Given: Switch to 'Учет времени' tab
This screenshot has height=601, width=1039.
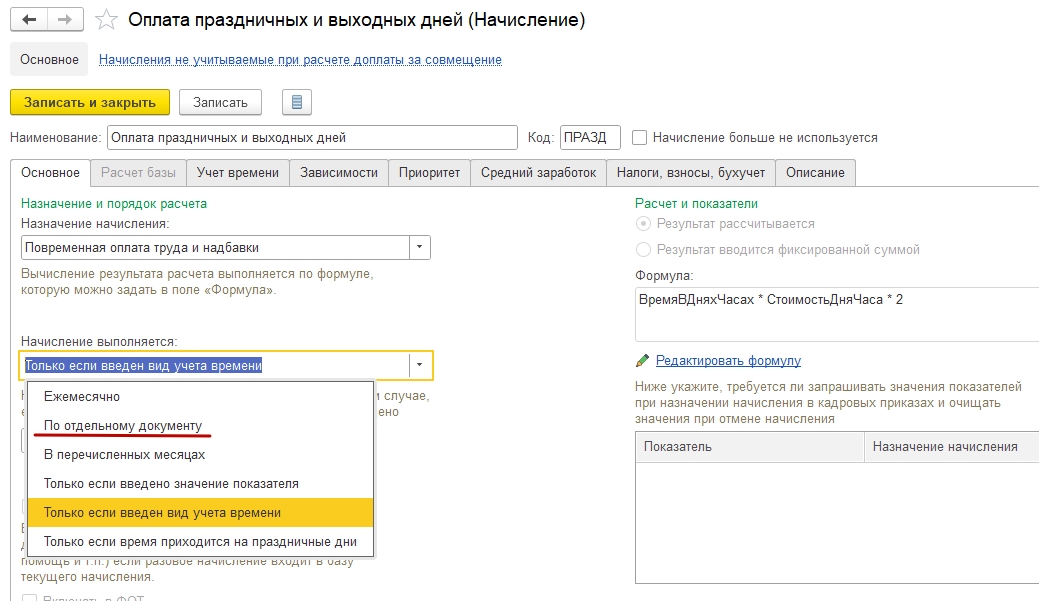Looking at the screenshot, I should click(238, 173).
